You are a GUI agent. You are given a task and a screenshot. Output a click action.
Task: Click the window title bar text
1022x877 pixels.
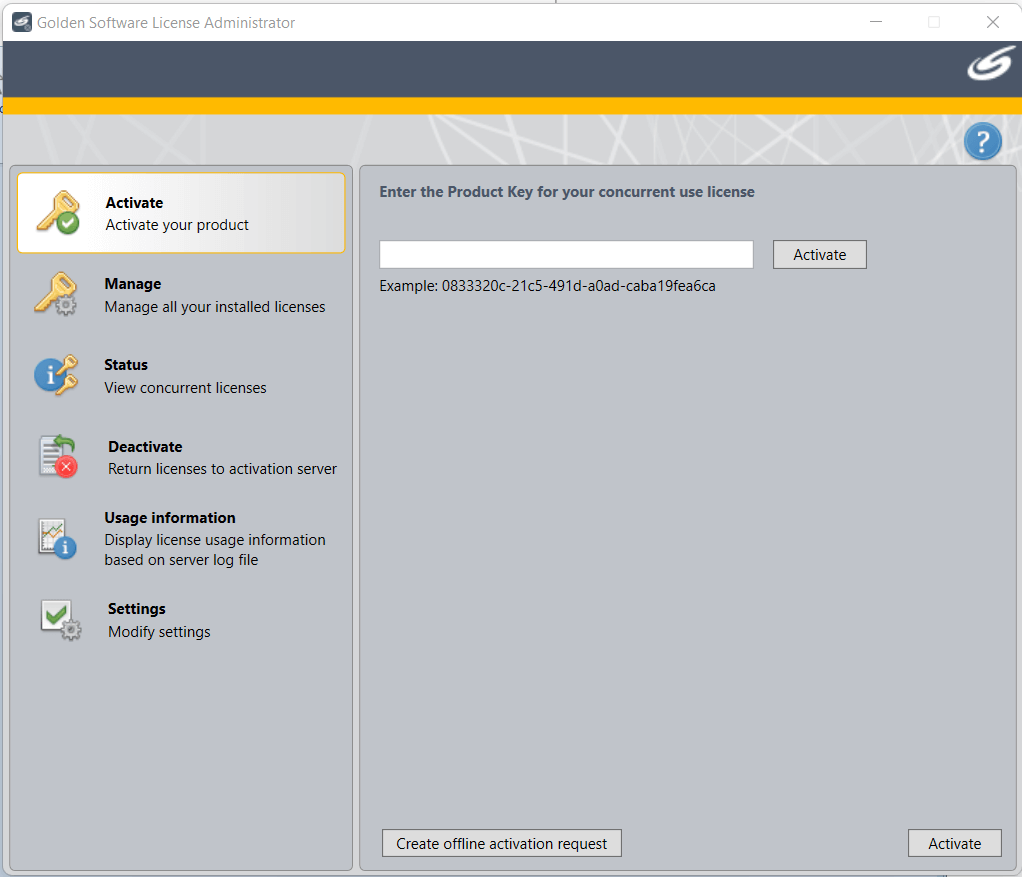[167, 22]
